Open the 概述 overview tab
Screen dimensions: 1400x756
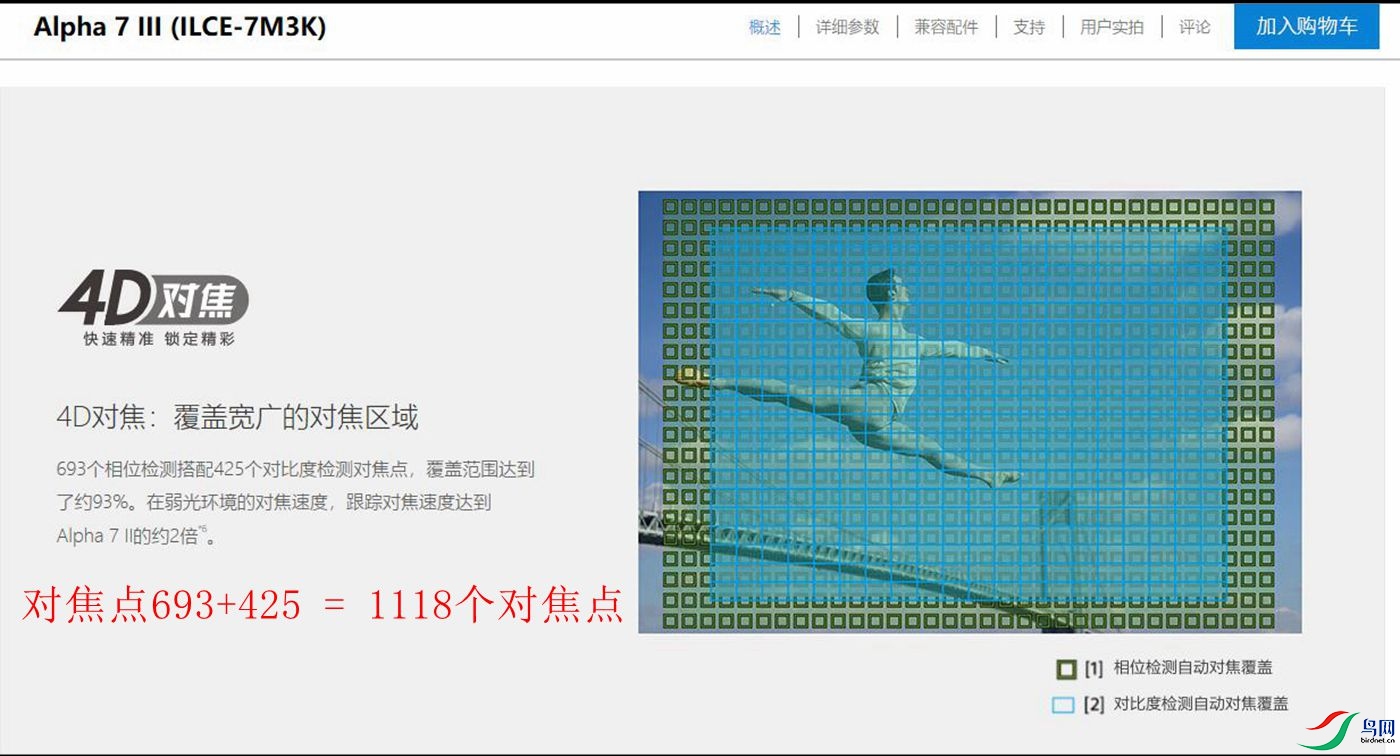coord(764,27)
